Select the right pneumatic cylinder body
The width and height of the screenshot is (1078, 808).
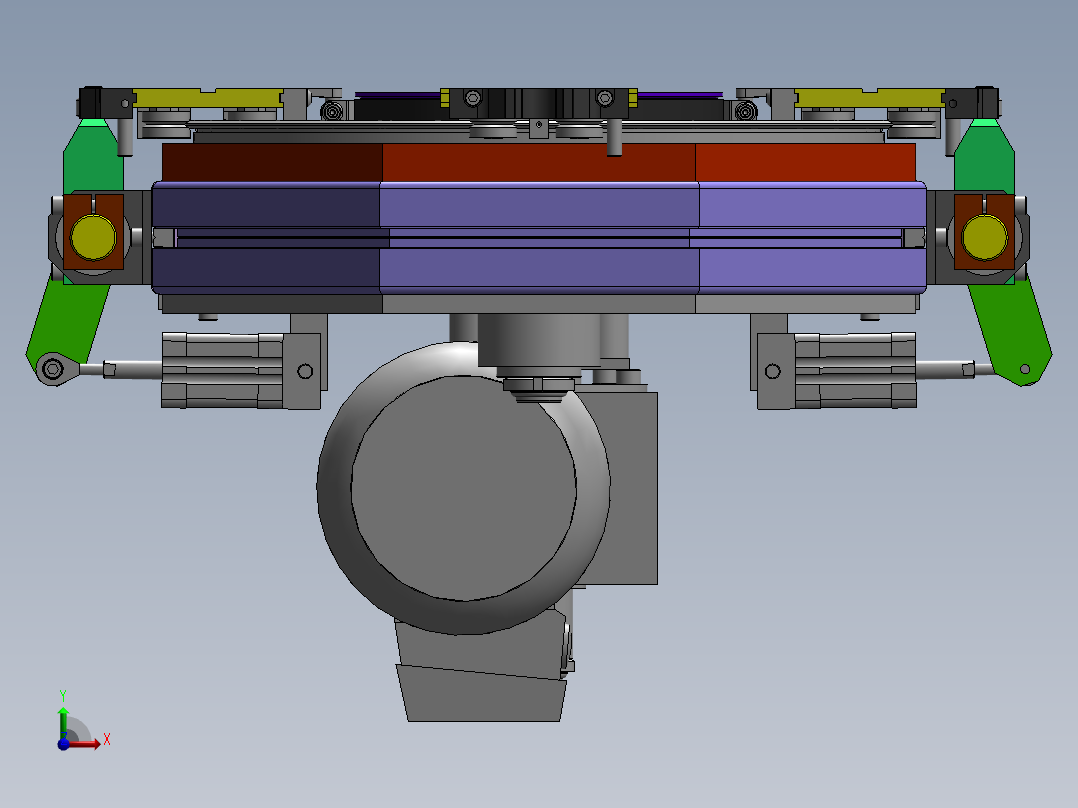[855, 371]
